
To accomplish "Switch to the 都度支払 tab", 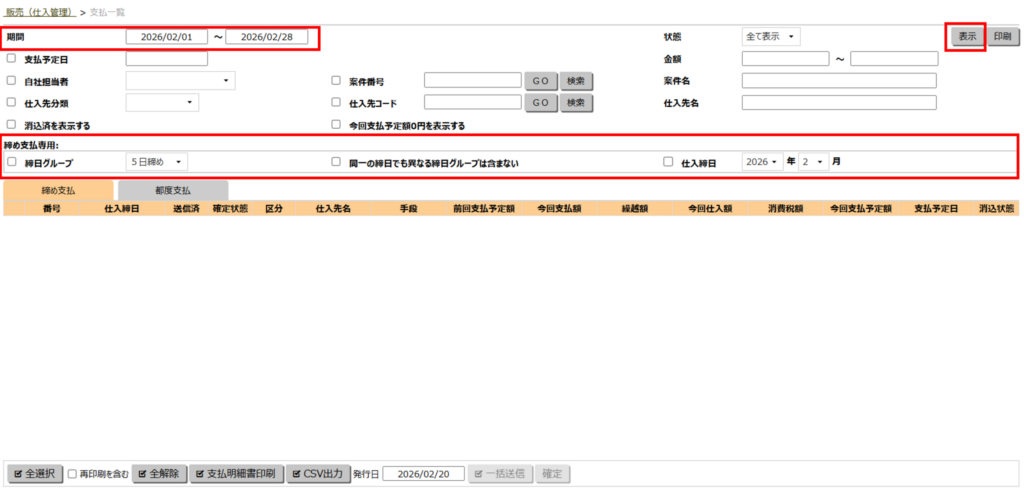I will click(172, 189).
